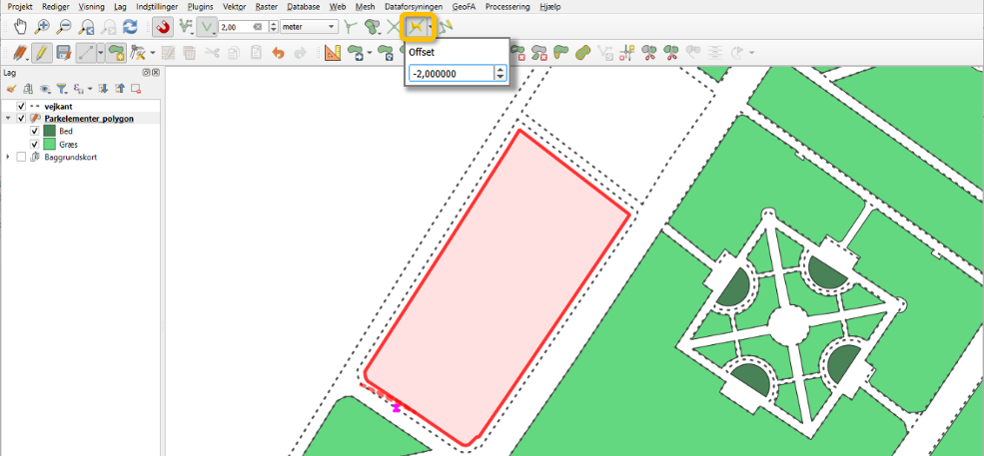The image size is (984, 456).
Task: Refresh the map canvas
Action: click(x=130, y=27)
